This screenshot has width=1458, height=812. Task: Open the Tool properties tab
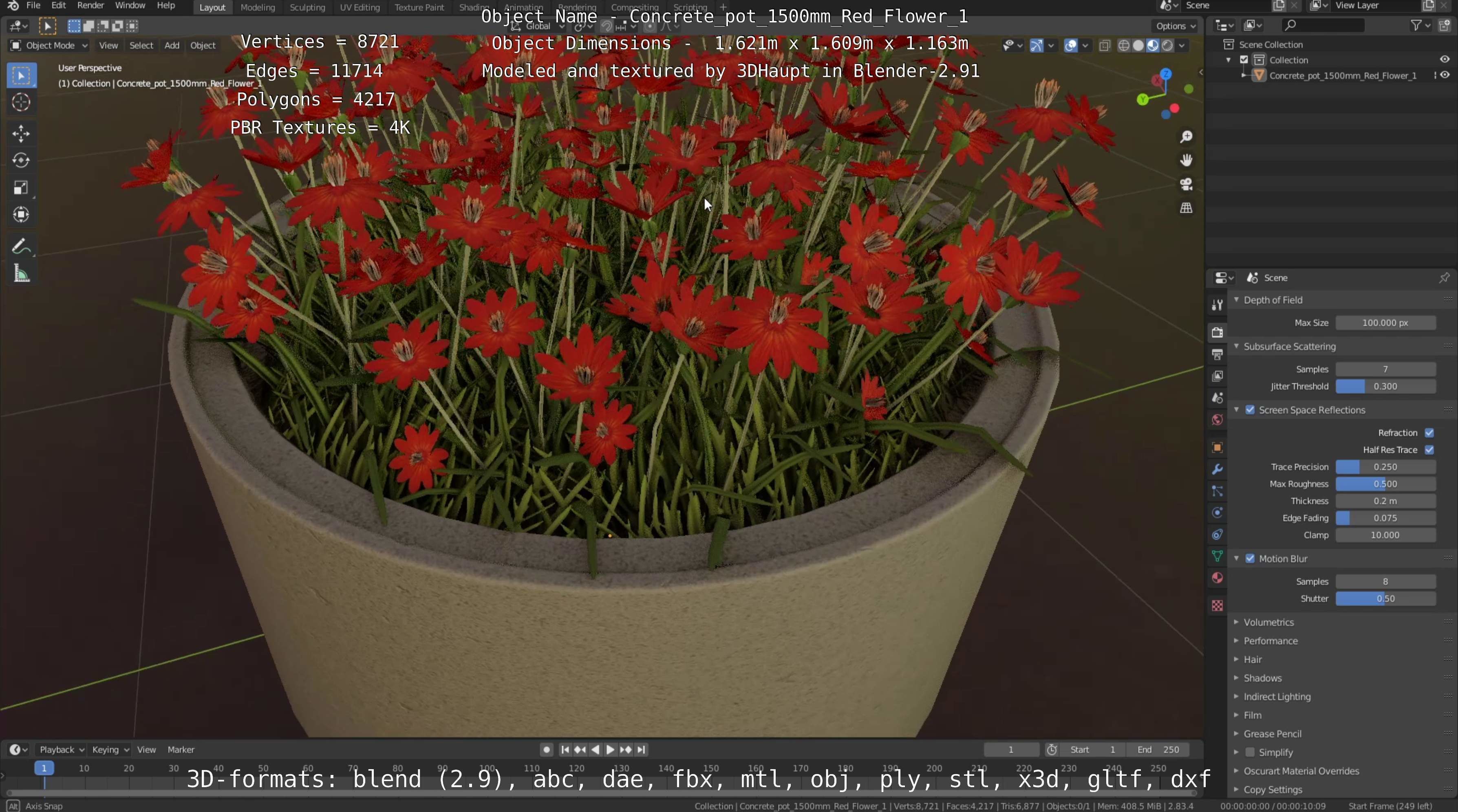tap(1217, 305)
